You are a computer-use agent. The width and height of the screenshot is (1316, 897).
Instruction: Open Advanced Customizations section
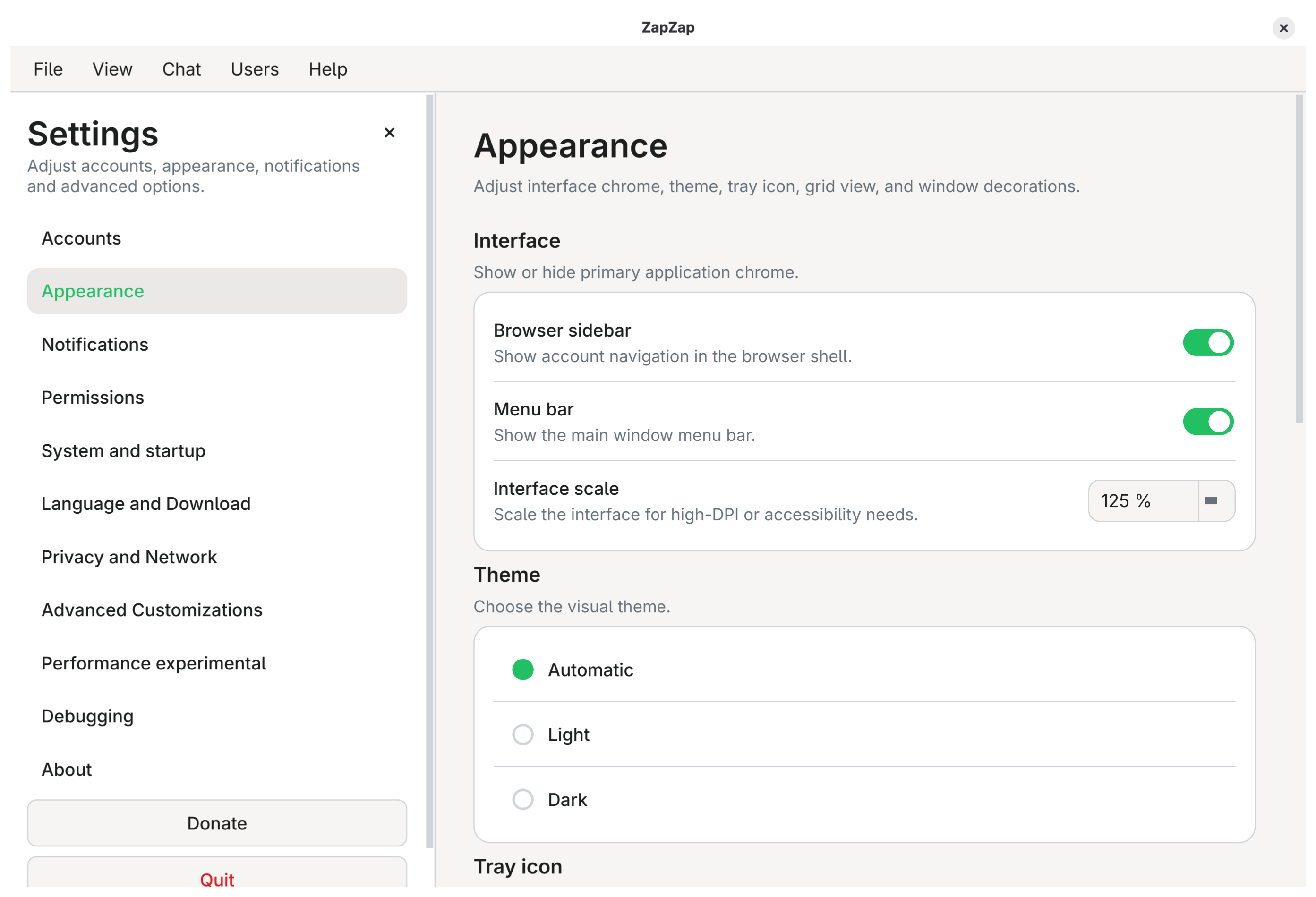click(x=217, y=609)
